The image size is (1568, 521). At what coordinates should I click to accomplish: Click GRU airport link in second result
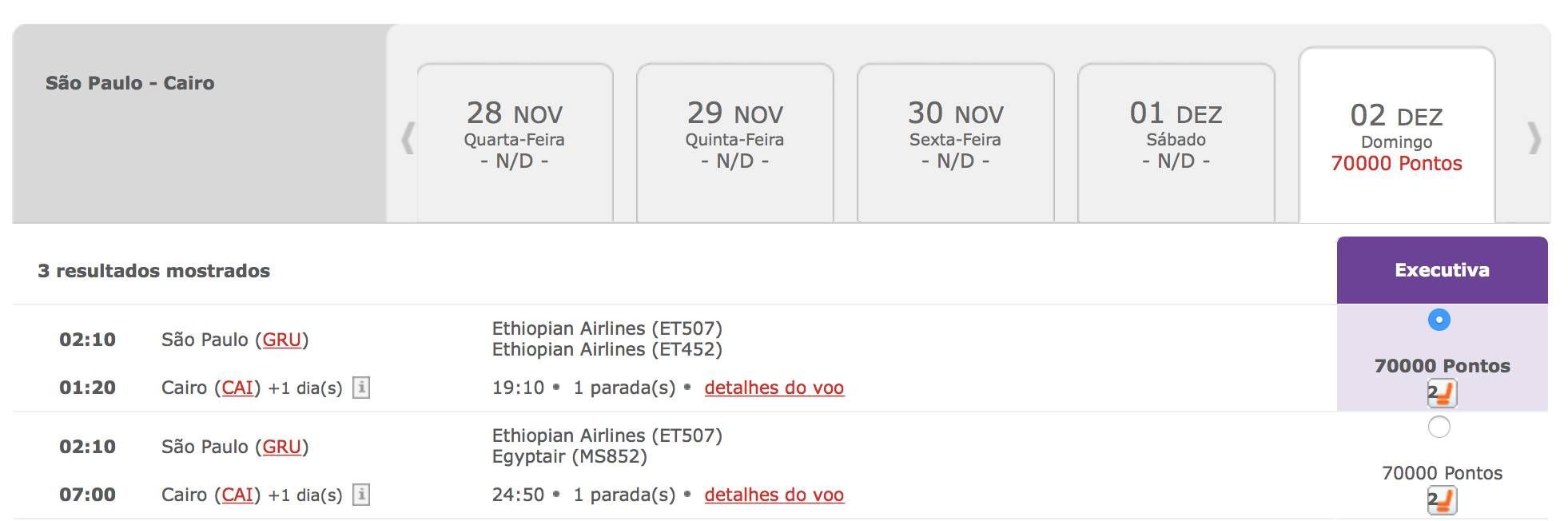pos(281,447)
